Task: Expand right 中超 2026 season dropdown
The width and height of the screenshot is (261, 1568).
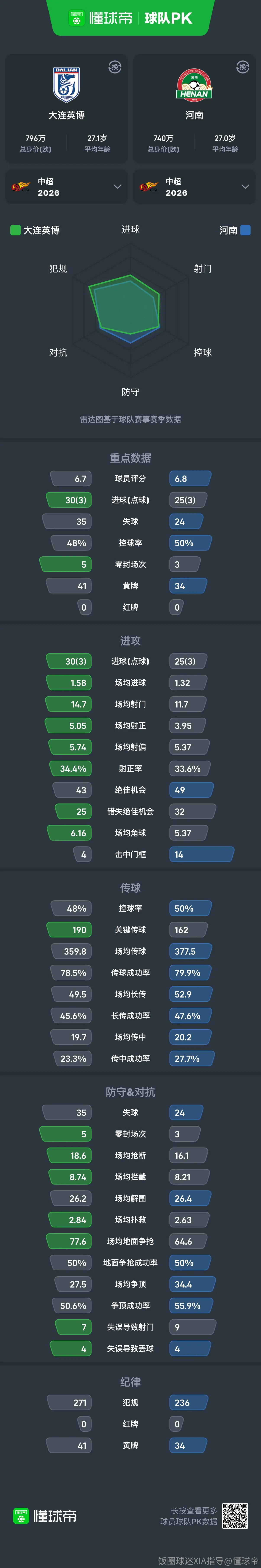Action: point(245,186)
